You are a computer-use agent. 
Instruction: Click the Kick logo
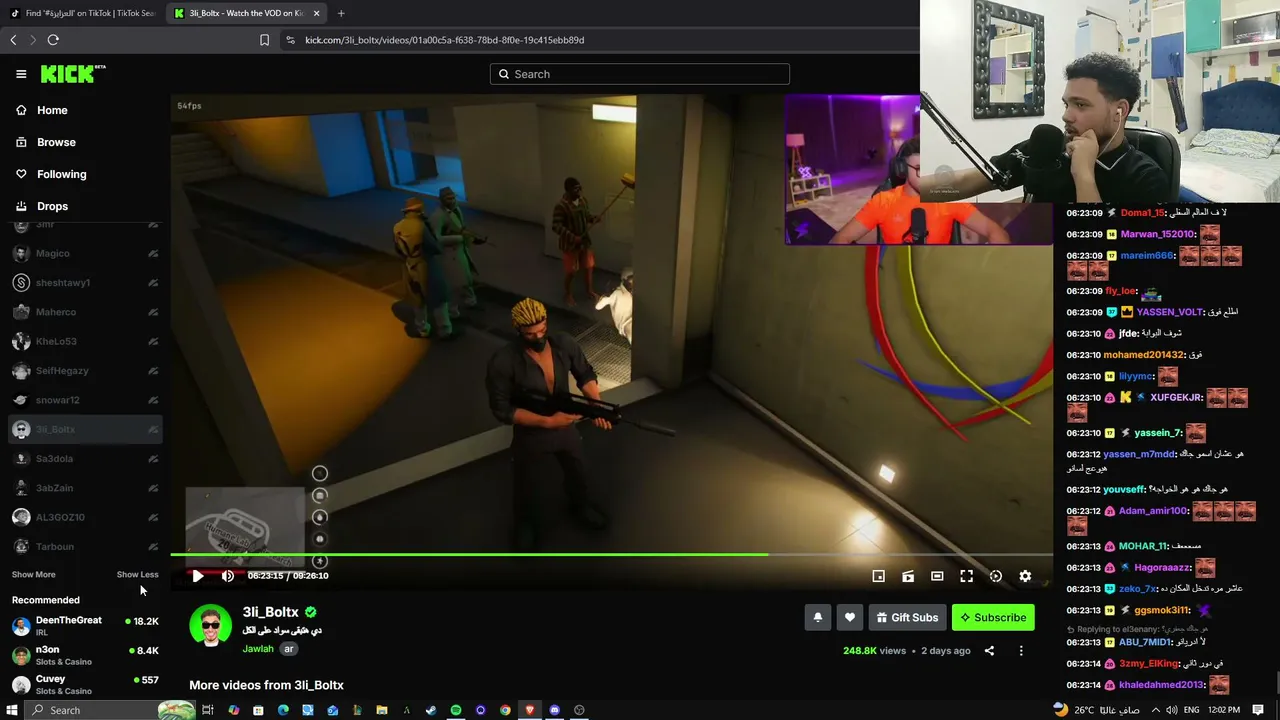point(73,74)
